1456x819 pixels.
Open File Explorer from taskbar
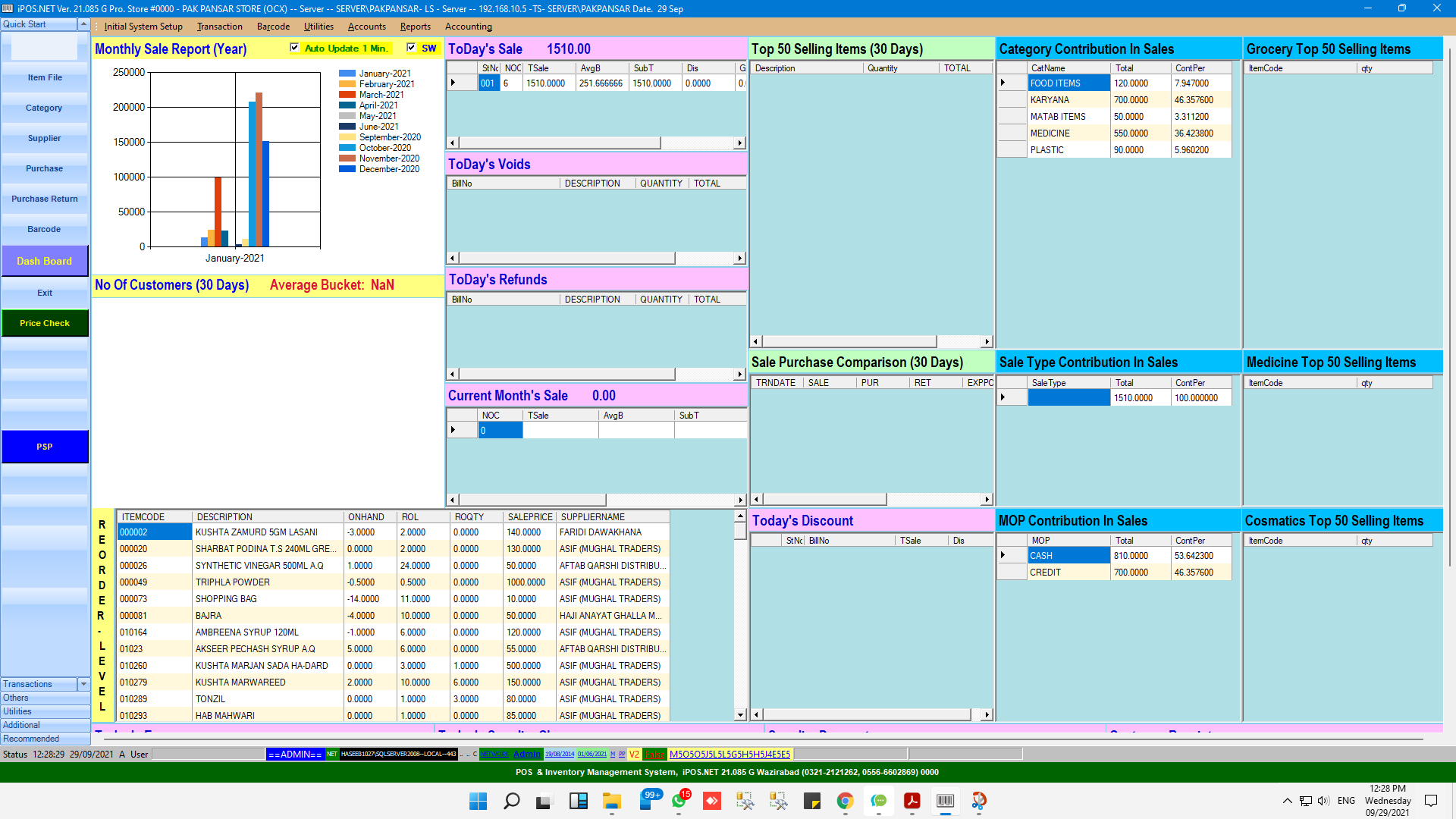611,801
